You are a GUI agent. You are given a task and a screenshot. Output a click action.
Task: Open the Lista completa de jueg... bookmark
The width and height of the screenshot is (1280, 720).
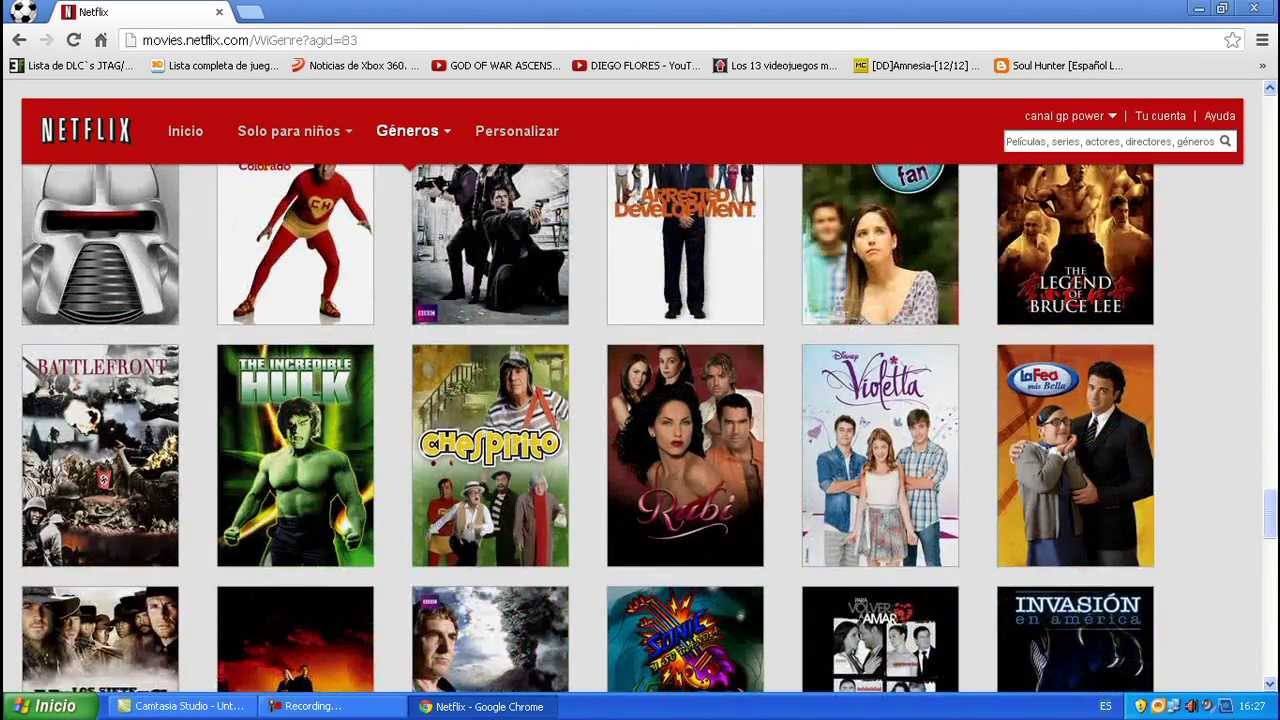214,66
